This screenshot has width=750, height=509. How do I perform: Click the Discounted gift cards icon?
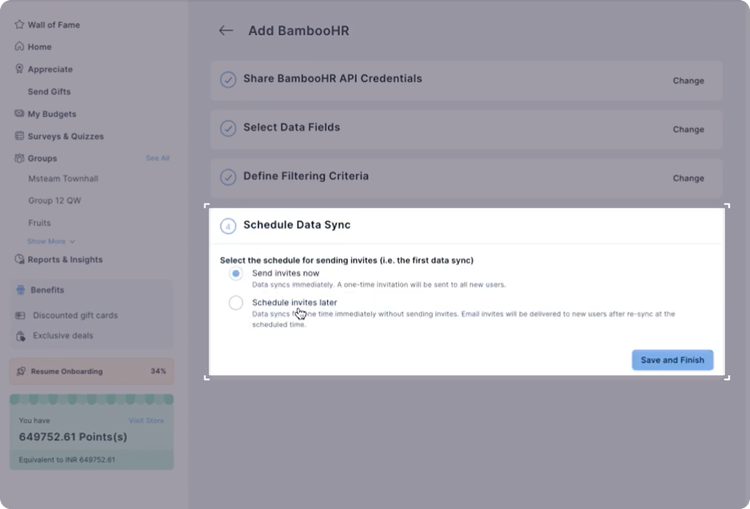(20, 315)
